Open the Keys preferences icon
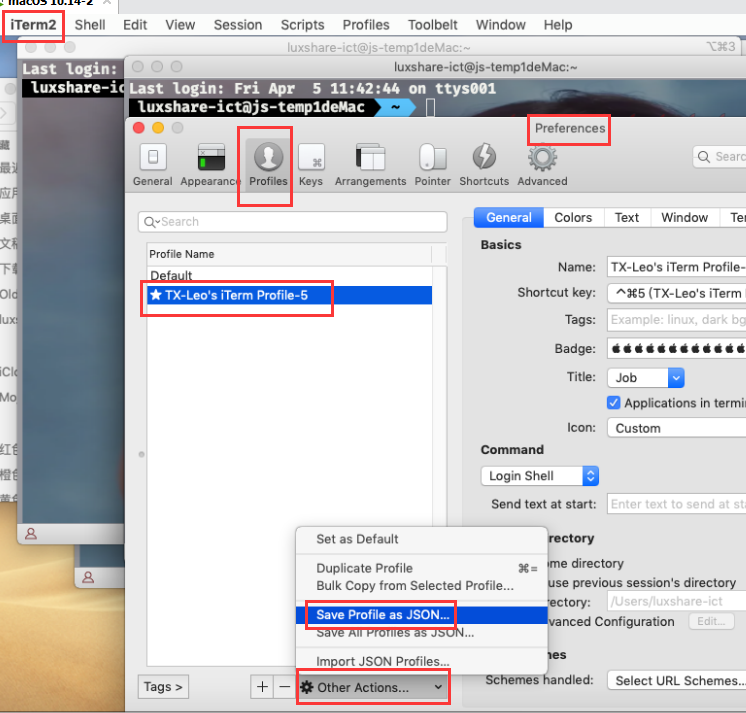 311,165
